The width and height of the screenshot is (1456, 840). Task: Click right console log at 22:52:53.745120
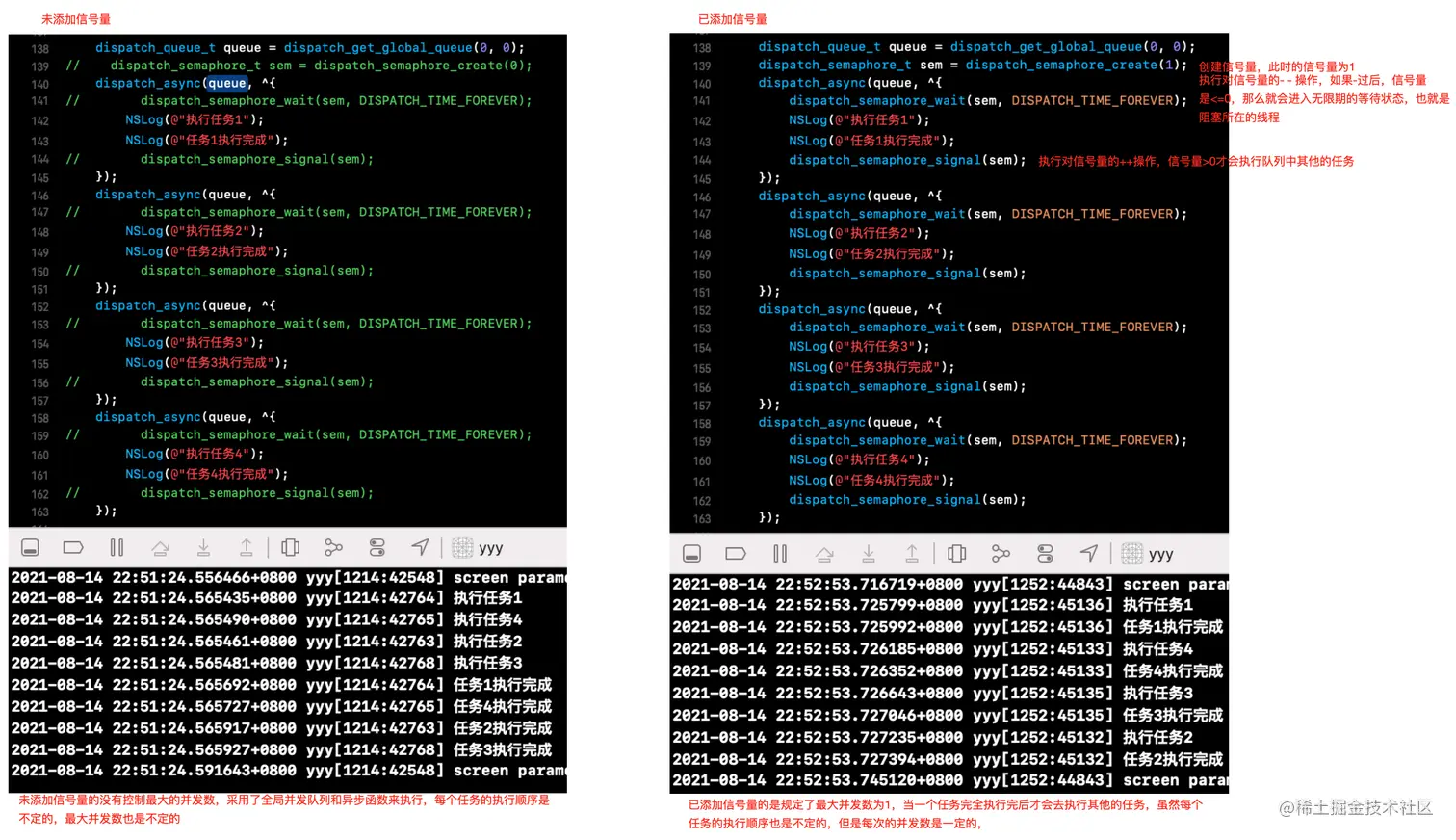949,780
